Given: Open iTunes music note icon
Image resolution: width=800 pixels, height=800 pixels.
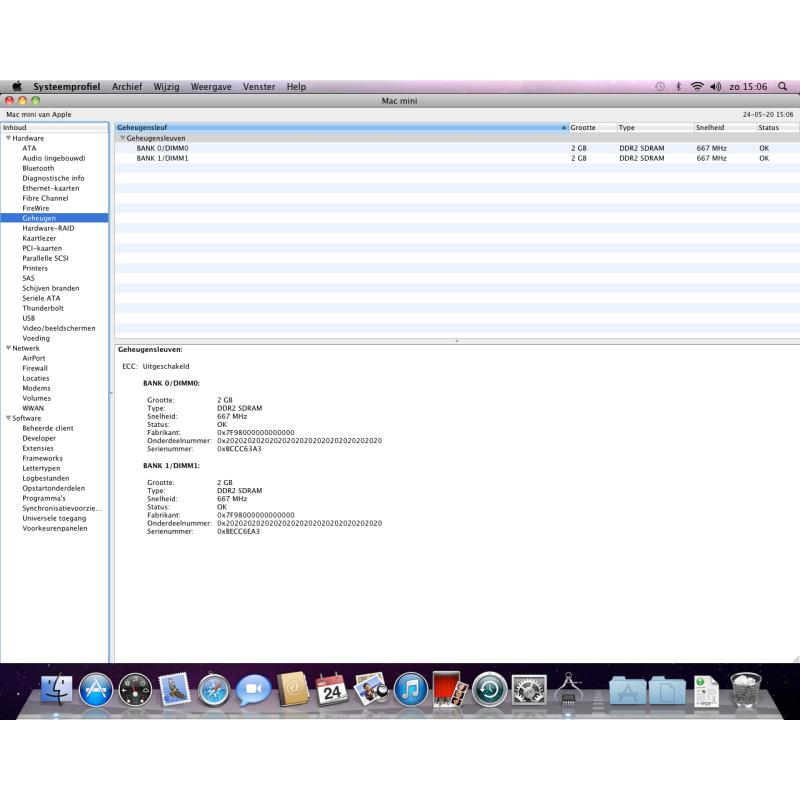Looking at the screenshot, I should coord(411,690).
